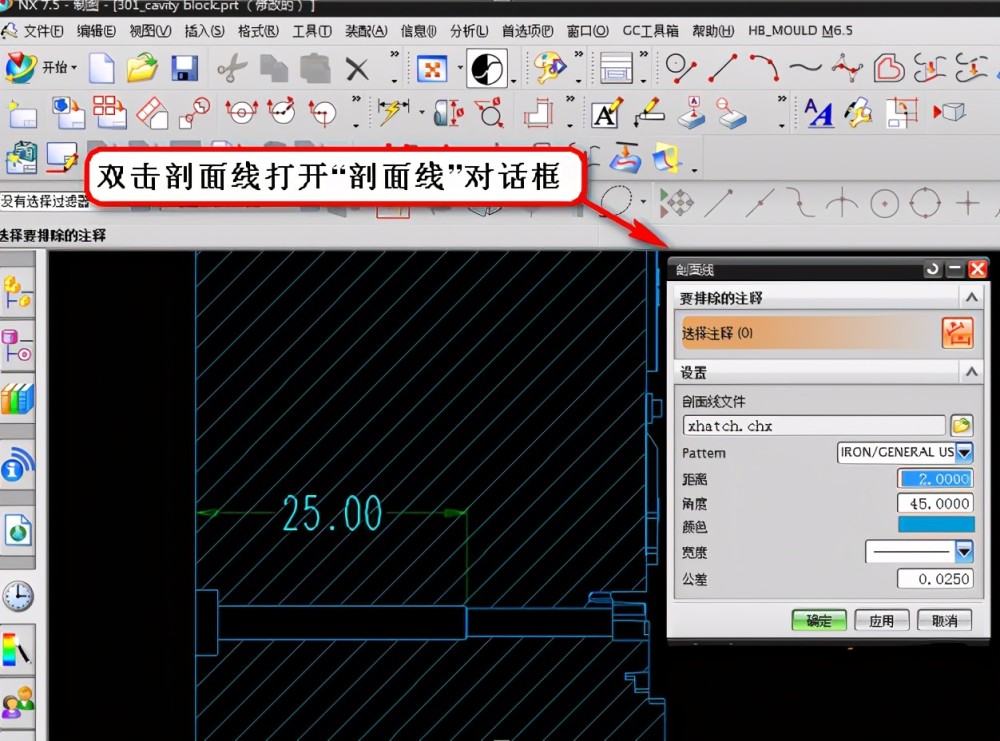Click the Apply button in dialog
Viewport: 1000px width, 741px height.
click(881, 620)
